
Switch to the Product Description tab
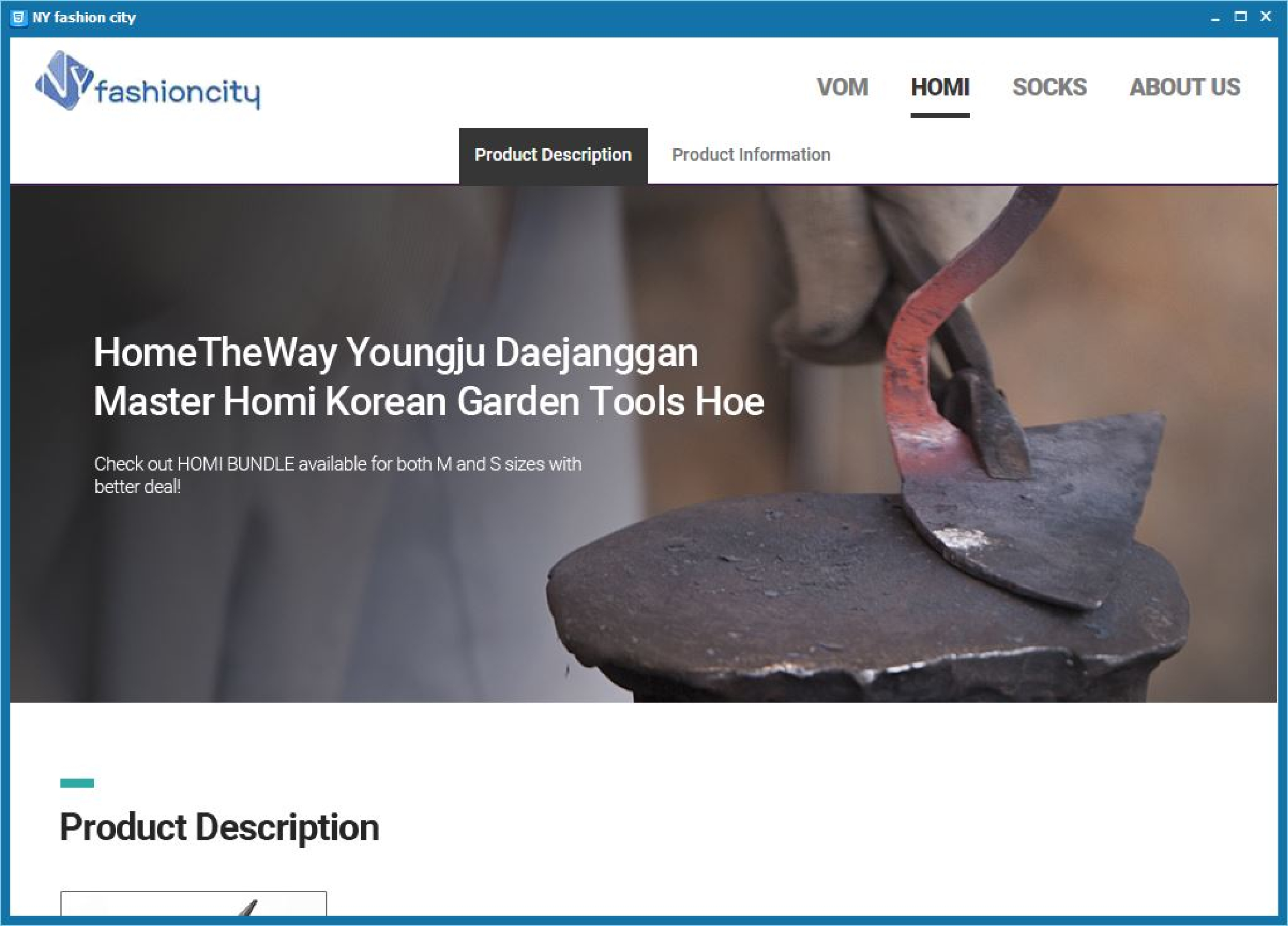point(553,155)
